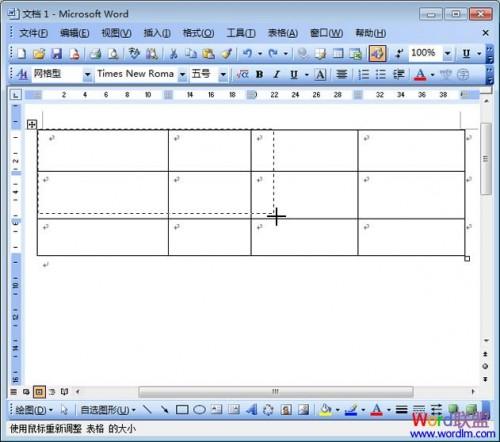500x442 pixels.
Task: Open the 自选图形(U) AutoShapes button
Action: tap(108, 410)
